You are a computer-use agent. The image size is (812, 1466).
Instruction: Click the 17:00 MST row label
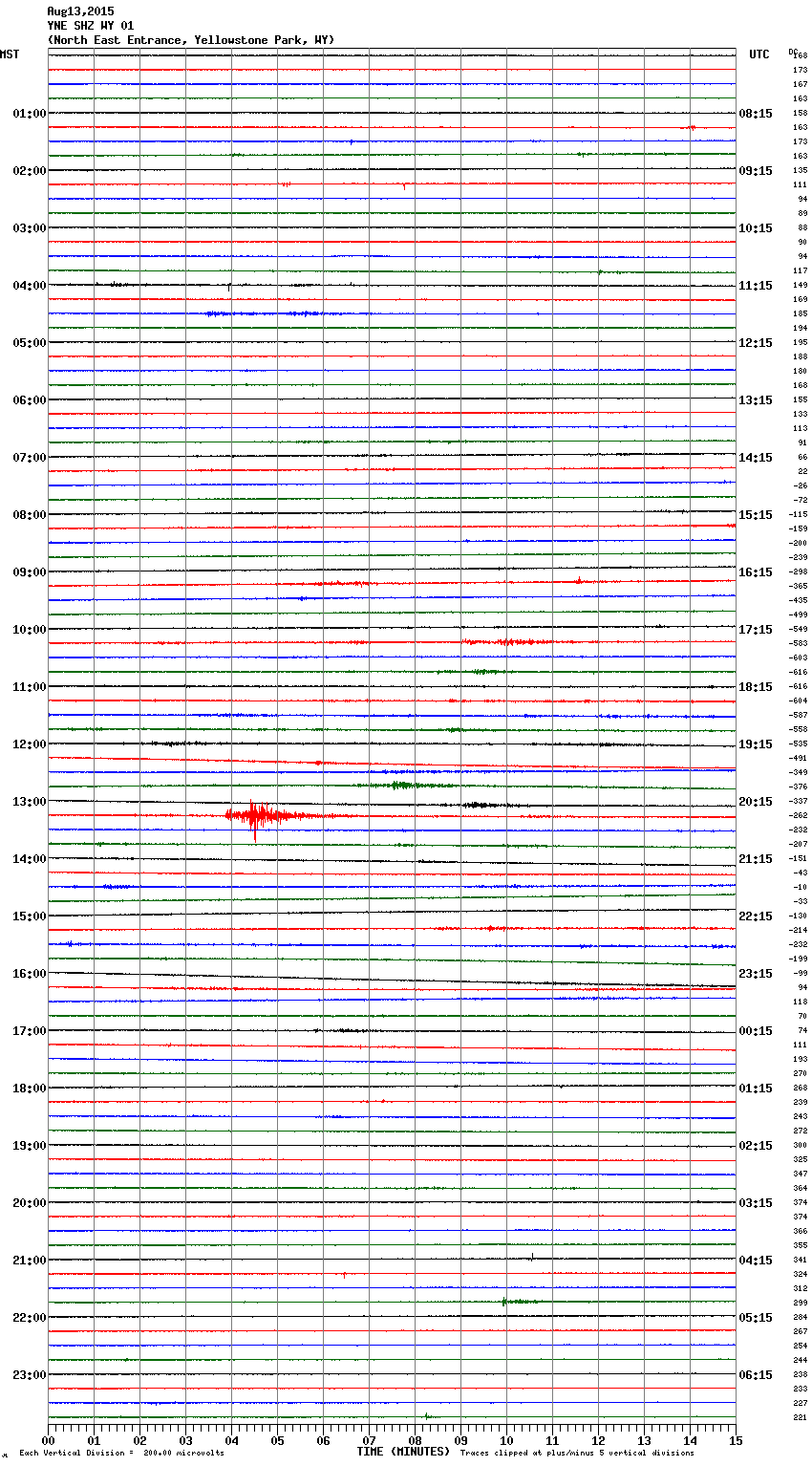[30, 1031]
